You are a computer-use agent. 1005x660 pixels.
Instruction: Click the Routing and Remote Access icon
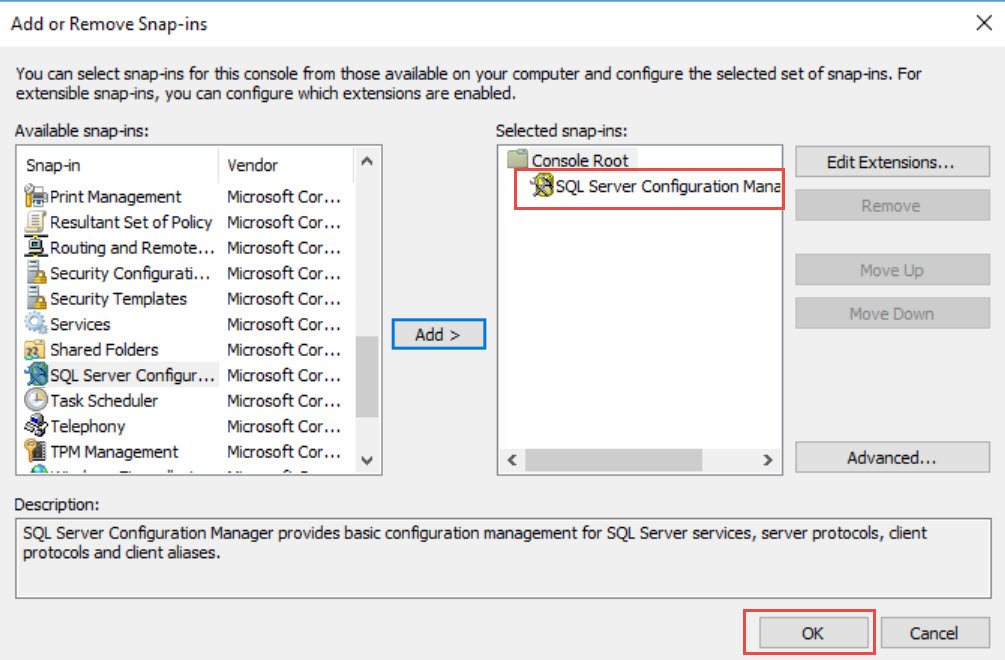36,247
